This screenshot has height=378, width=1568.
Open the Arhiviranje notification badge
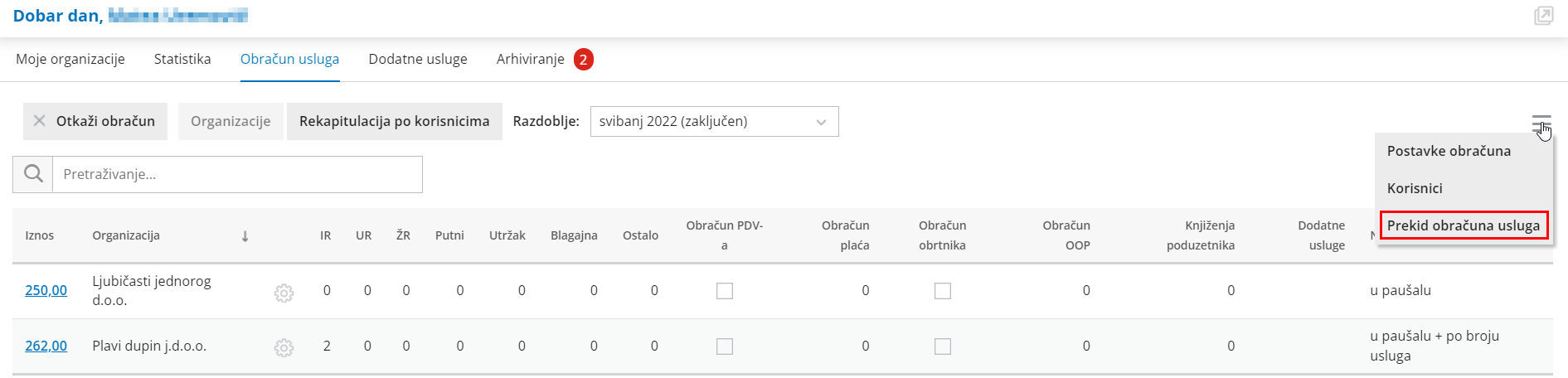tap(584, 60)
